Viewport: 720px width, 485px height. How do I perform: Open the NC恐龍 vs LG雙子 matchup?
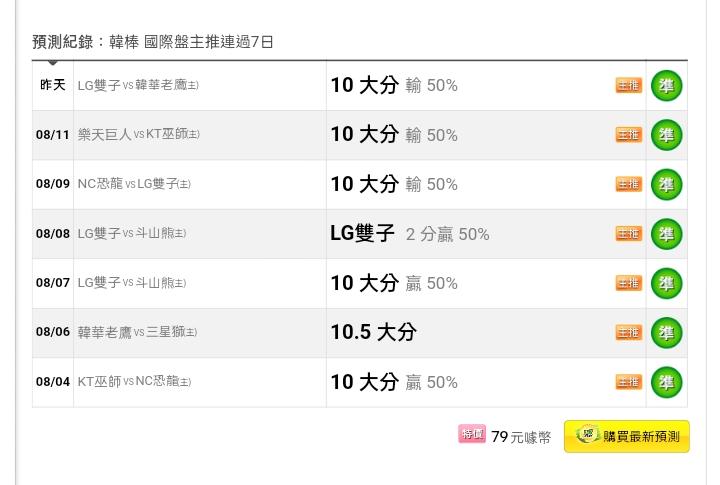[x=134, y=184]
